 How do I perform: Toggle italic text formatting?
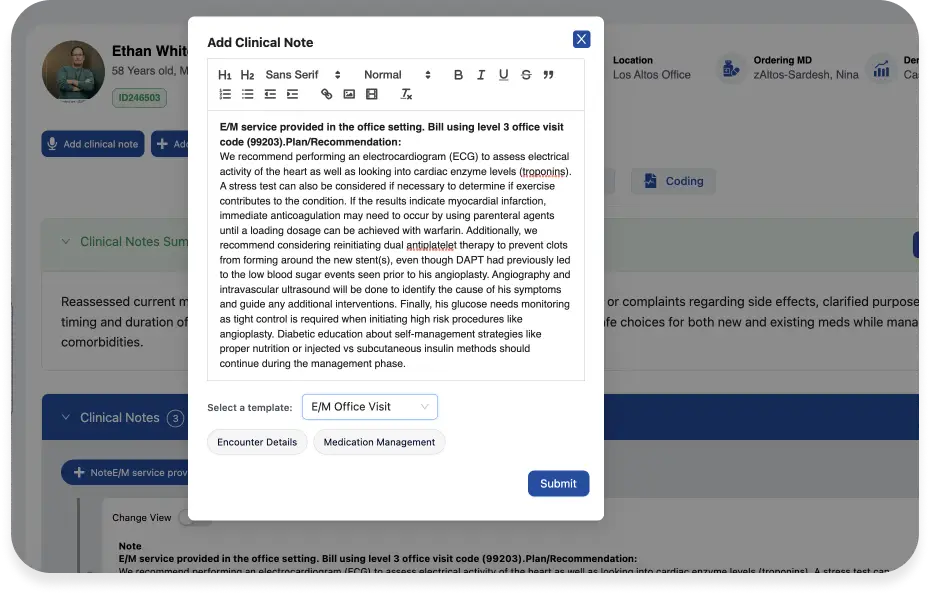481,75
